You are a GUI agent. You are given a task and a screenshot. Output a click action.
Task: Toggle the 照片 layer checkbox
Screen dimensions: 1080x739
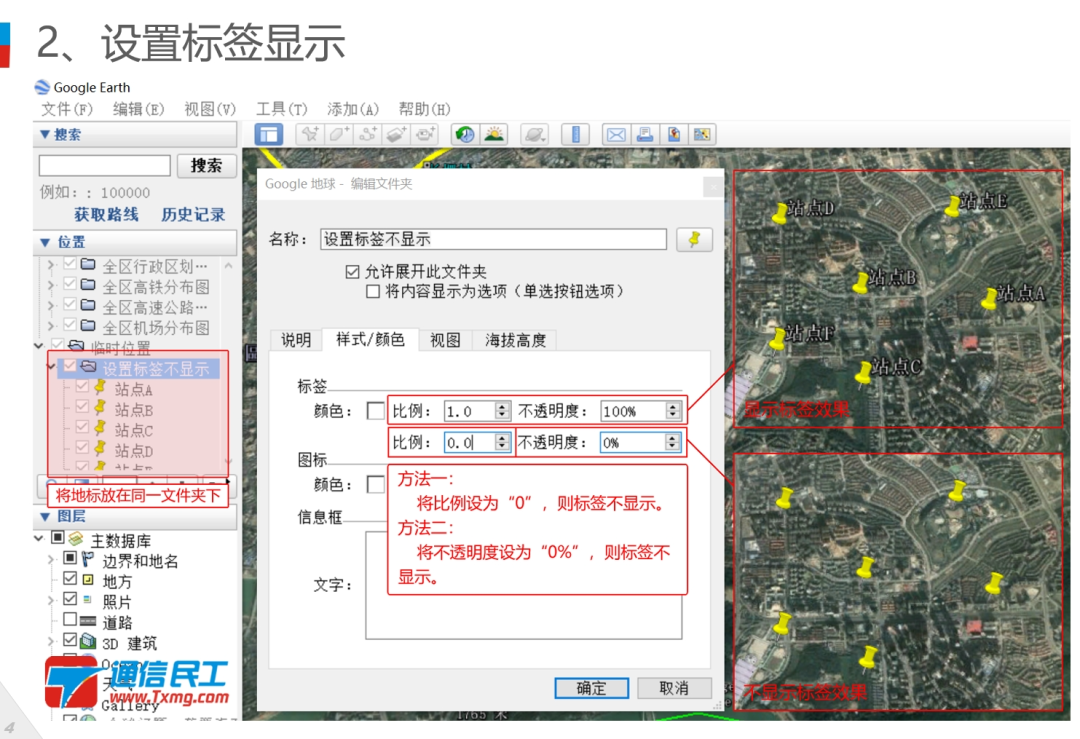70,599
